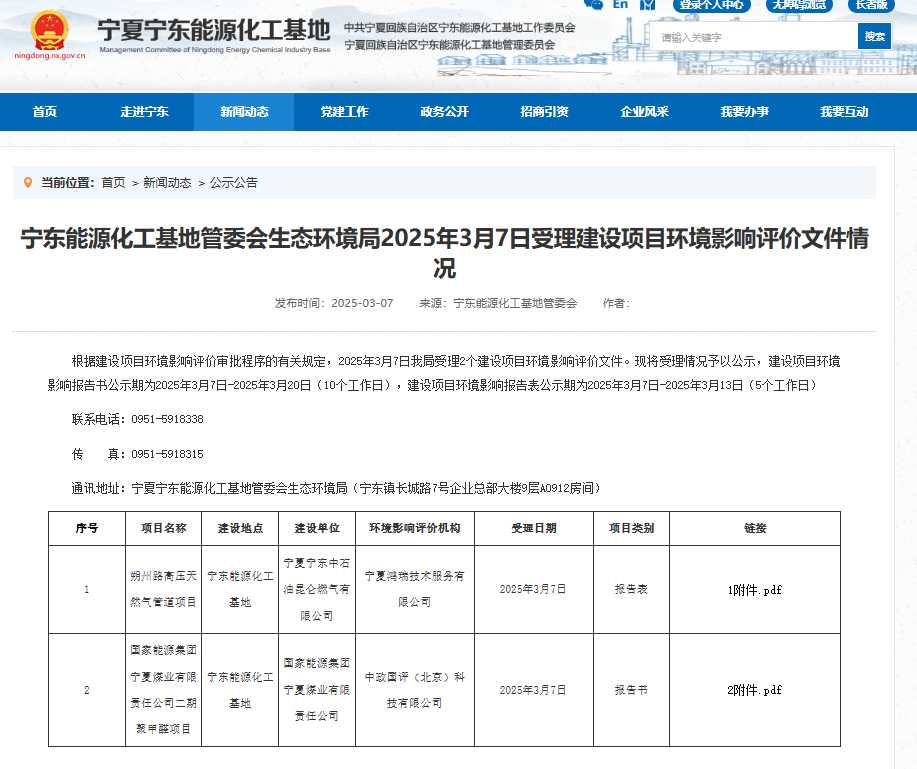This screenshot has height=769, width=917.
Task: Click the 建设单位 table header
Action: coord(317,528)
